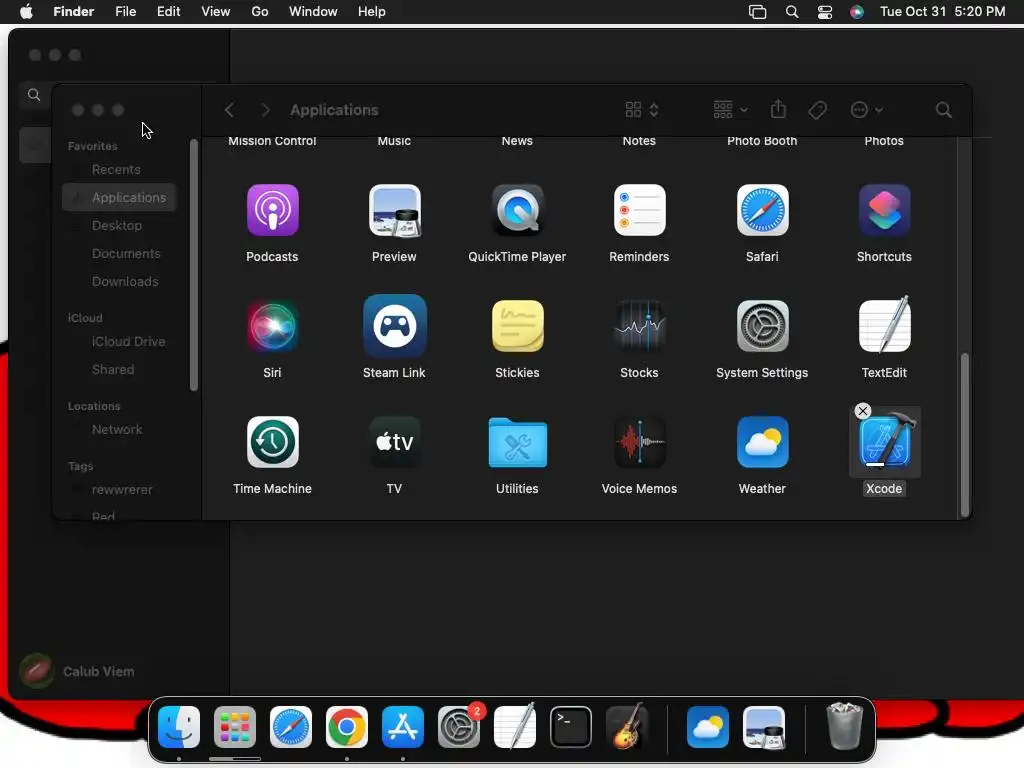Open Terminal from the Dock
The width and height of the screenshot is (1024, 768).
coord(571,727)
